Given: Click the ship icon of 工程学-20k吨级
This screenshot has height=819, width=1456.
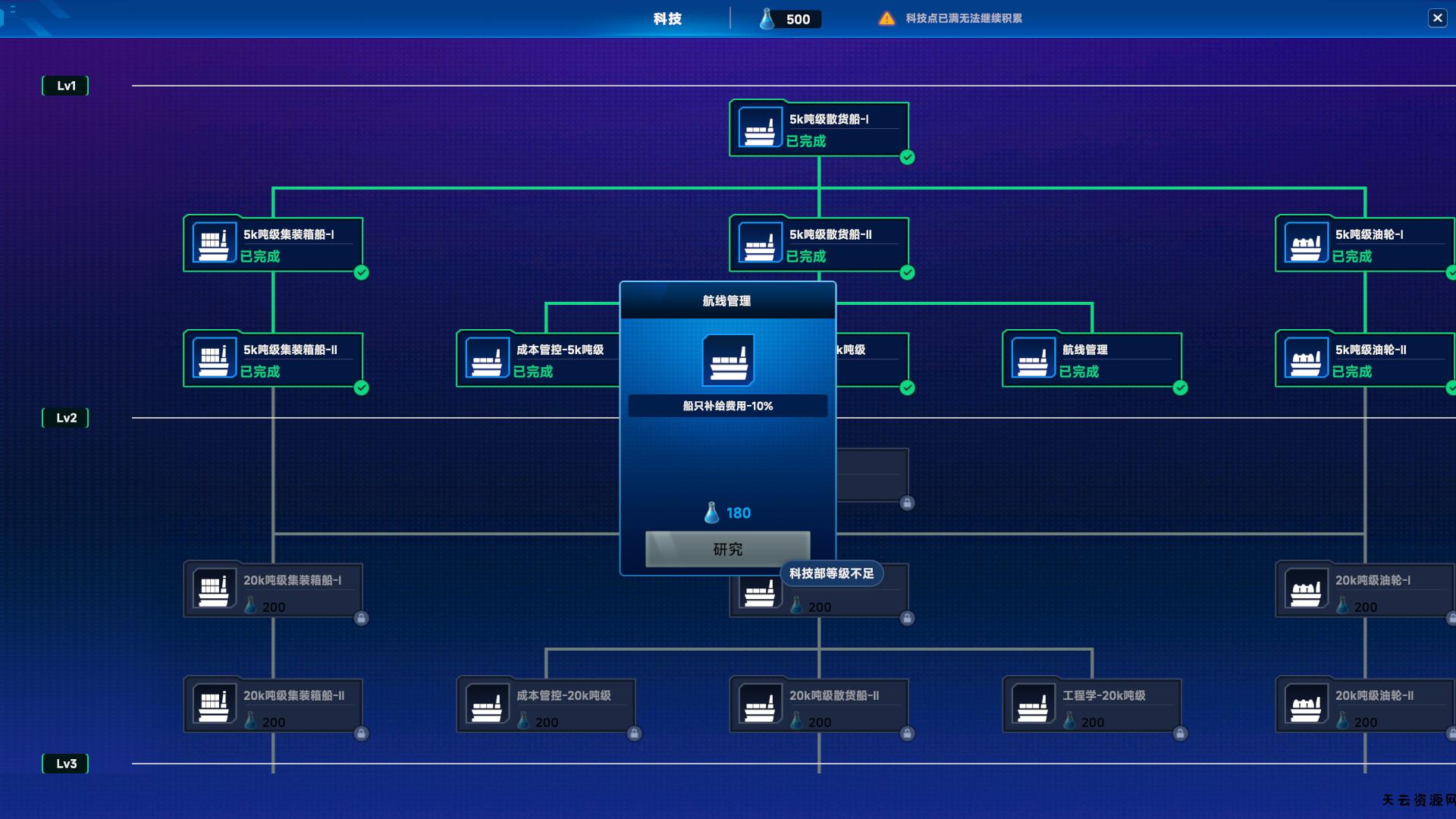Looking at the screenshot, I should pos(1033,704).
